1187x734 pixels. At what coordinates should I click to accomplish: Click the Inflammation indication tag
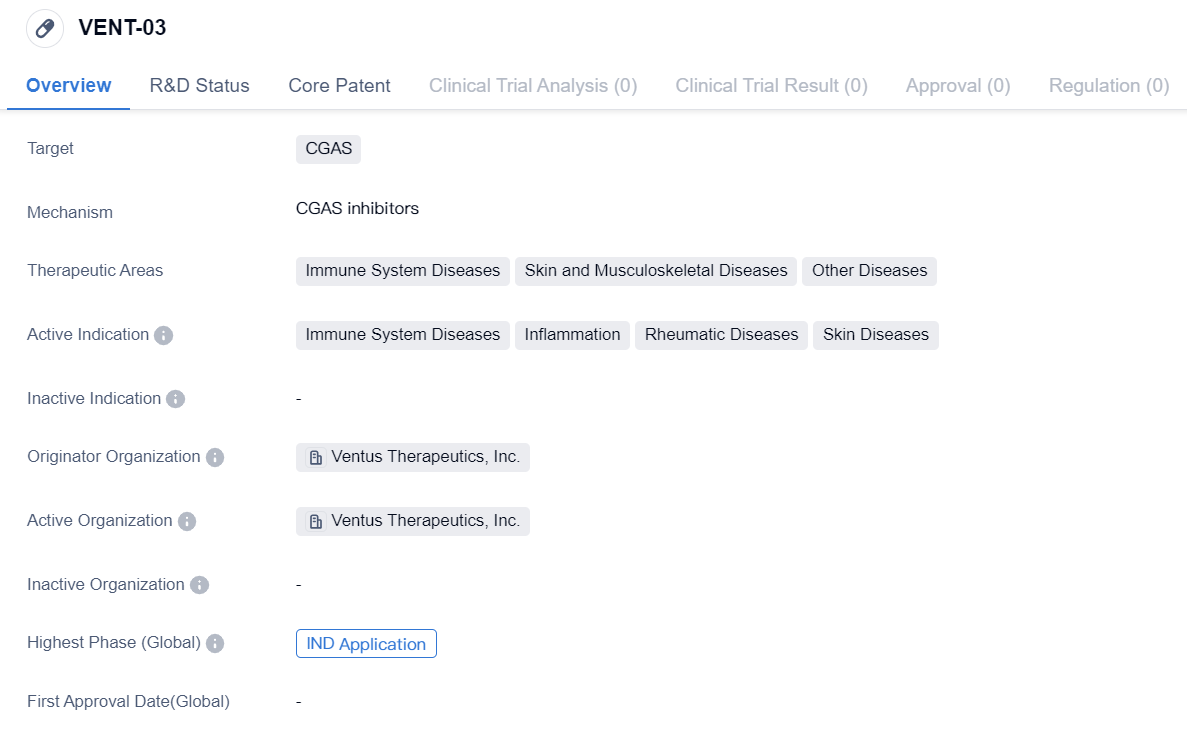click(x=572, y=335)
